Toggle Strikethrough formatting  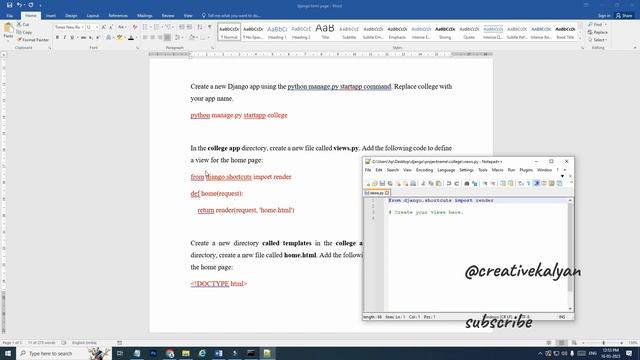point(83,38)
